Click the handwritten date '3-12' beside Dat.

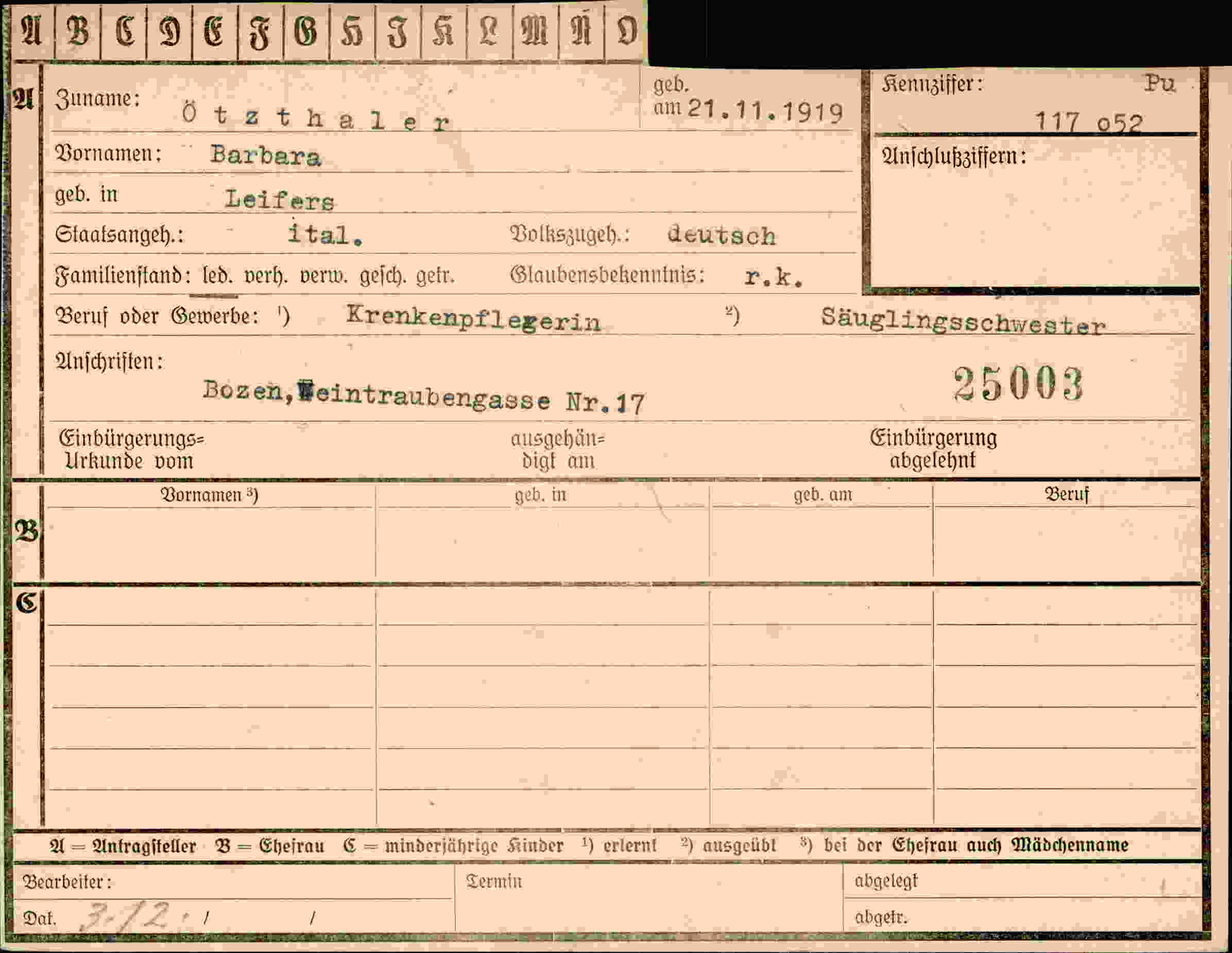pyautogui.click(x=126, y=918)
